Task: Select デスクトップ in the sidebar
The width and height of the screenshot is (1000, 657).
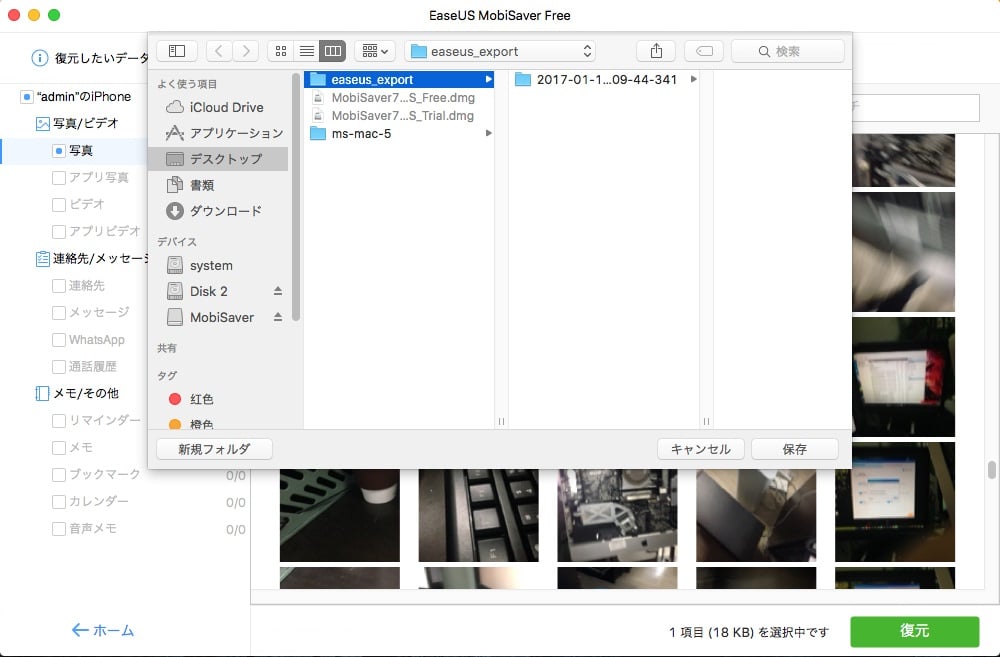Action: click(x=217, y=159)
